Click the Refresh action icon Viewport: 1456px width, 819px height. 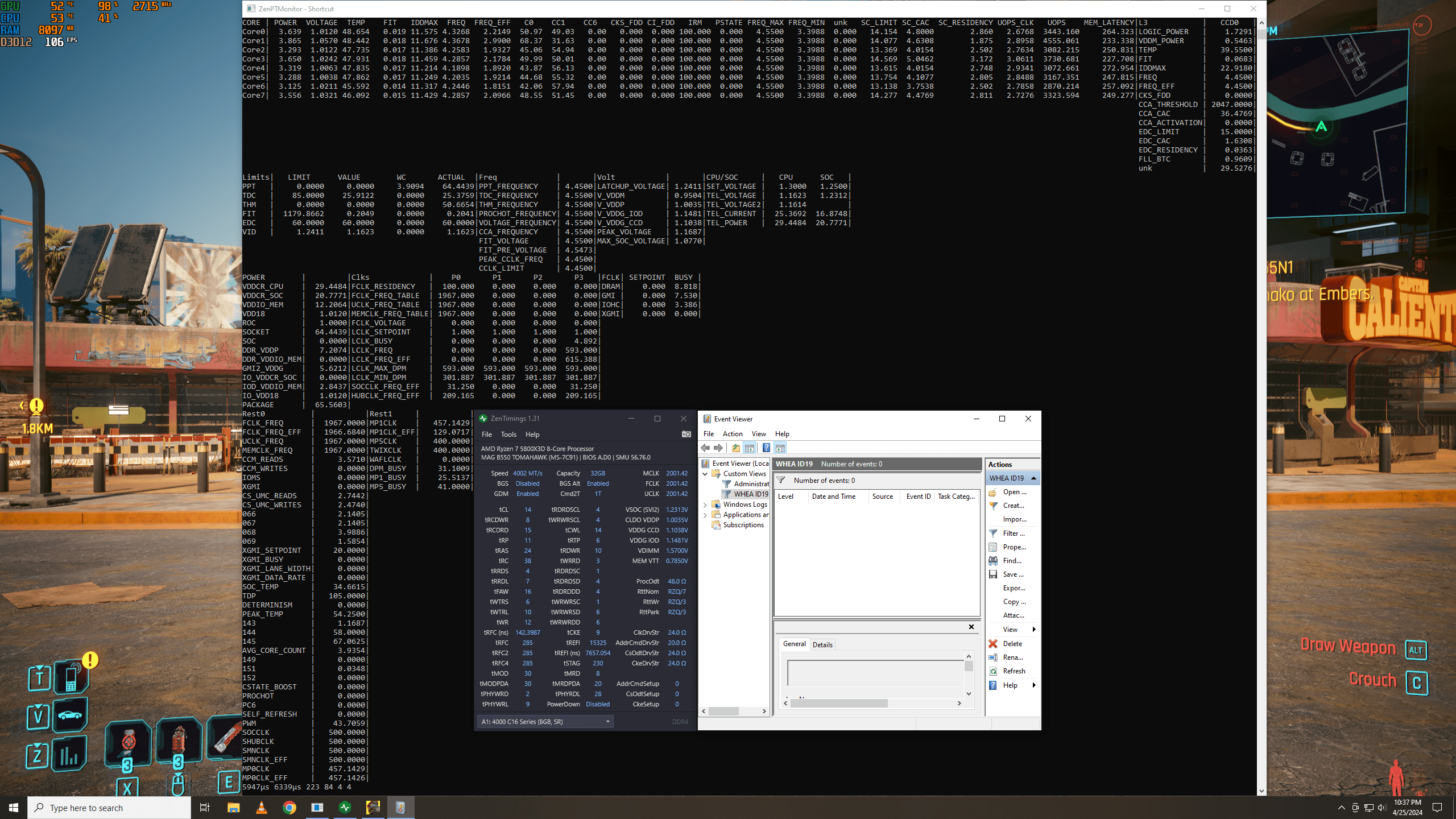pos(993,671)
